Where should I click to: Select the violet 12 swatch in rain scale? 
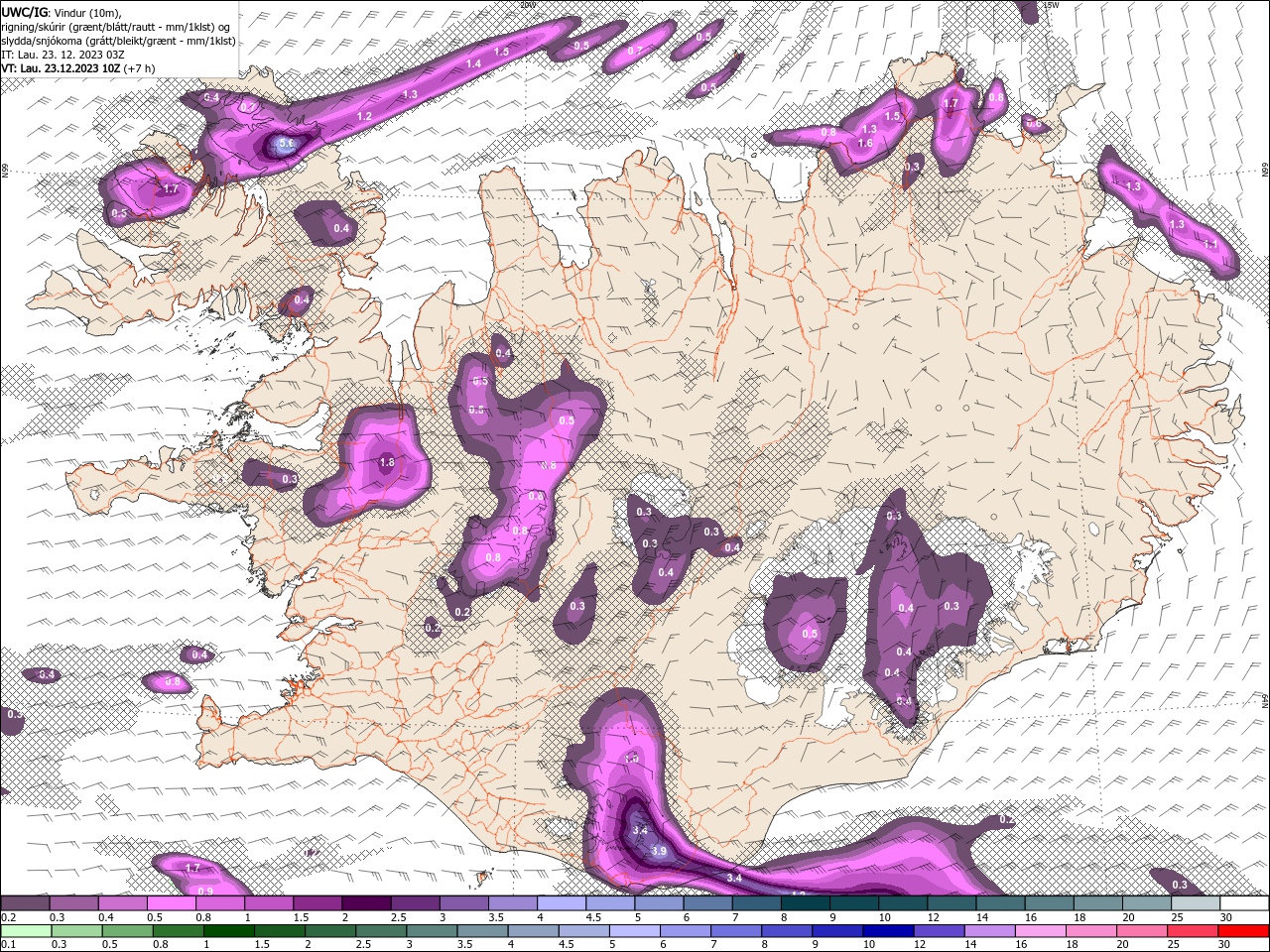pyautogui.click(x=938, y=931)
